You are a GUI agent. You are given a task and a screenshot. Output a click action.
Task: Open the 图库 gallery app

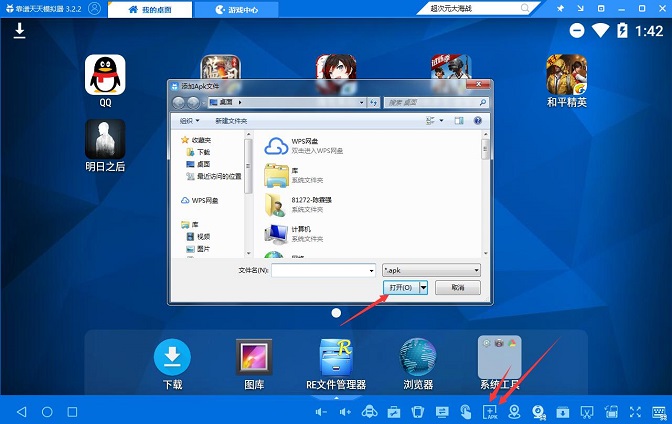[254, 364]
